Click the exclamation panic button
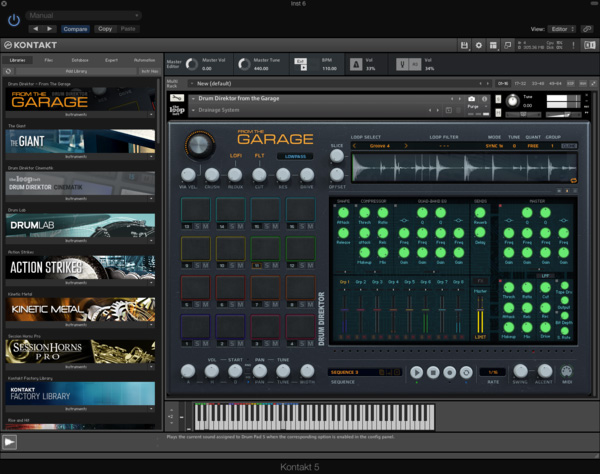Viewport: 600px width, 474px height. coord(573,45)
